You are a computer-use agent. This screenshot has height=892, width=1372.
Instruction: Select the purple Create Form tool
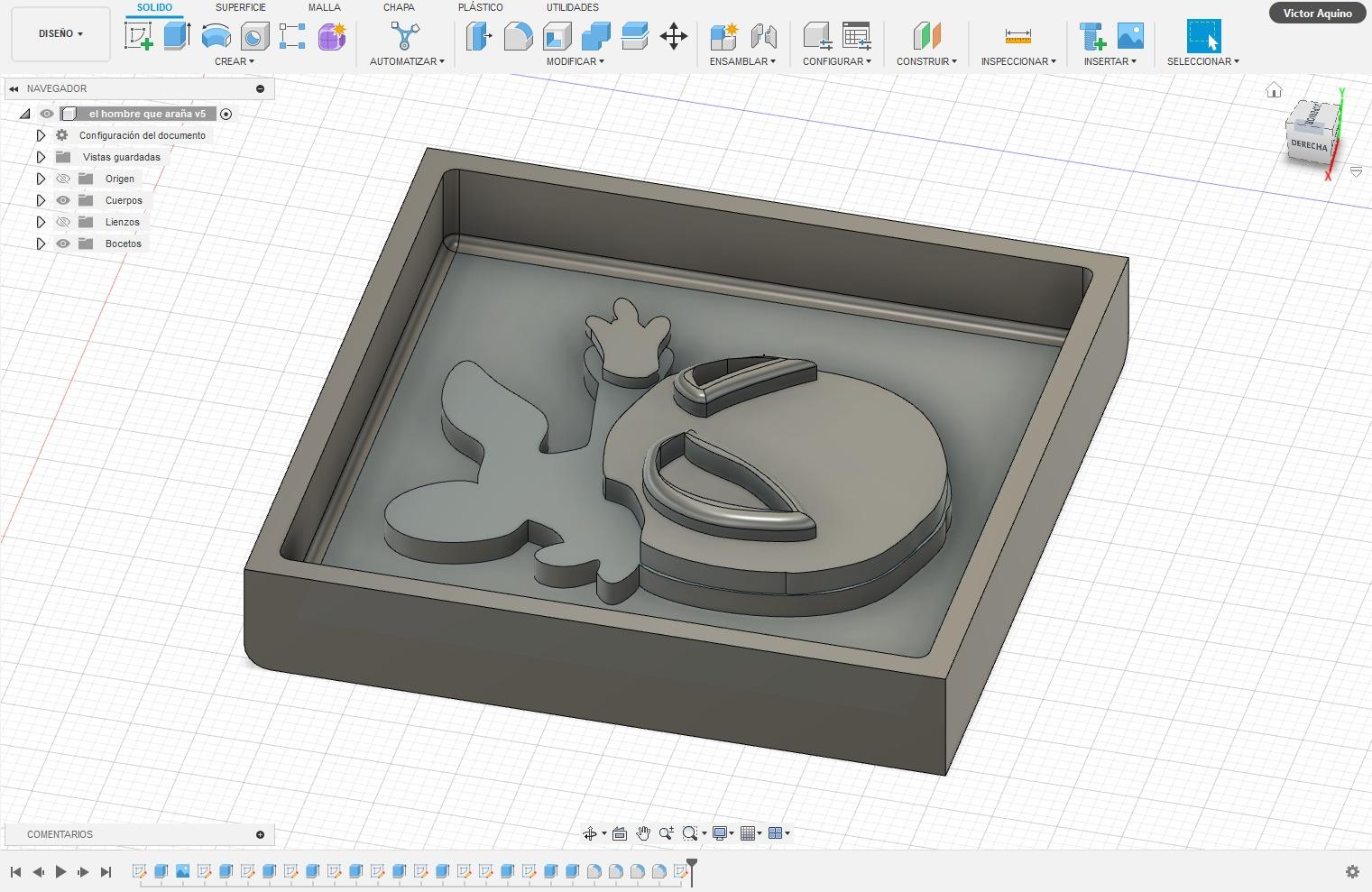point(331,36)
